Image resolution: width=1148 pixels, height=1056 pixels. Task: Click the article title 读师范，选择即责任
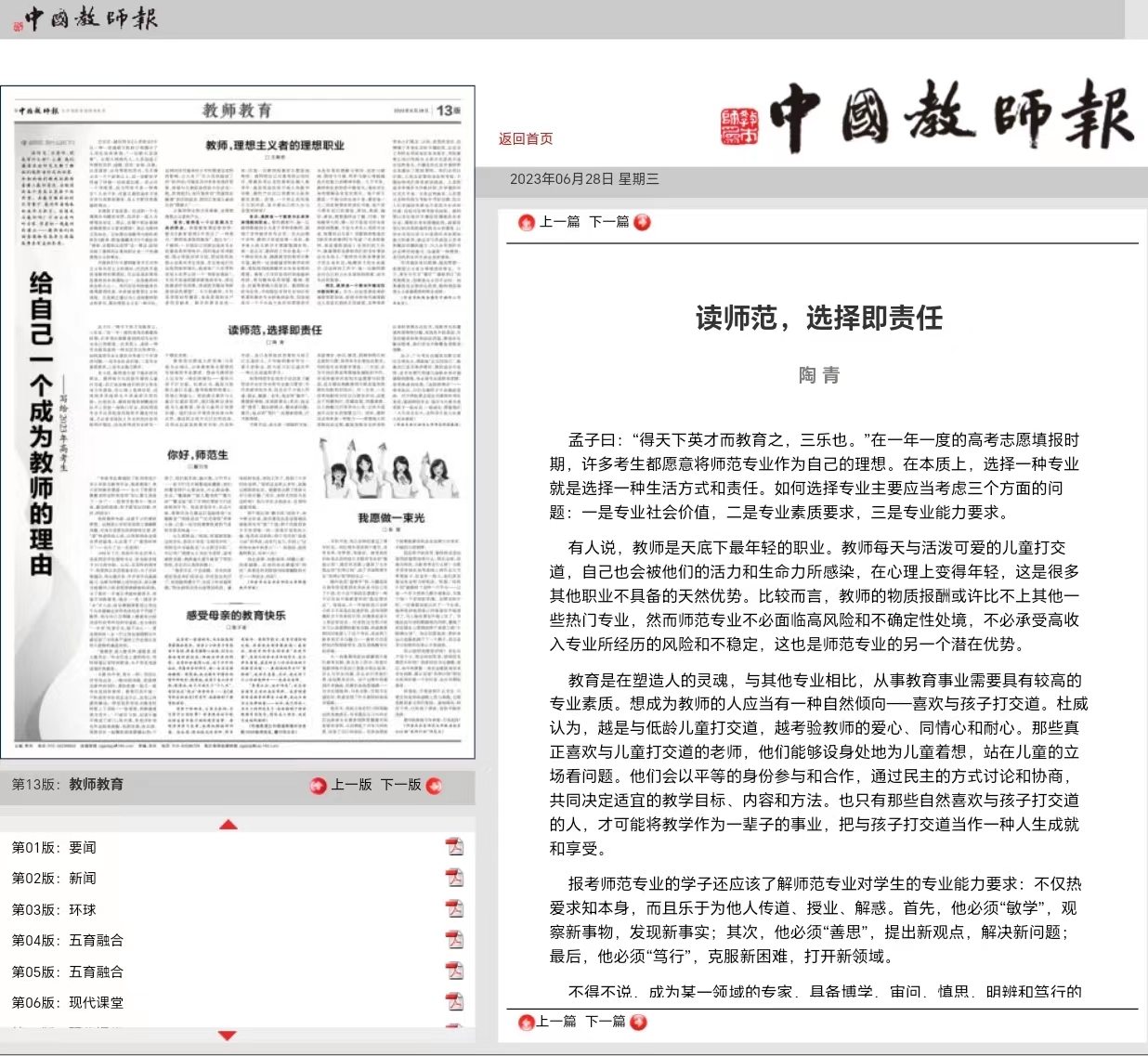819,318
